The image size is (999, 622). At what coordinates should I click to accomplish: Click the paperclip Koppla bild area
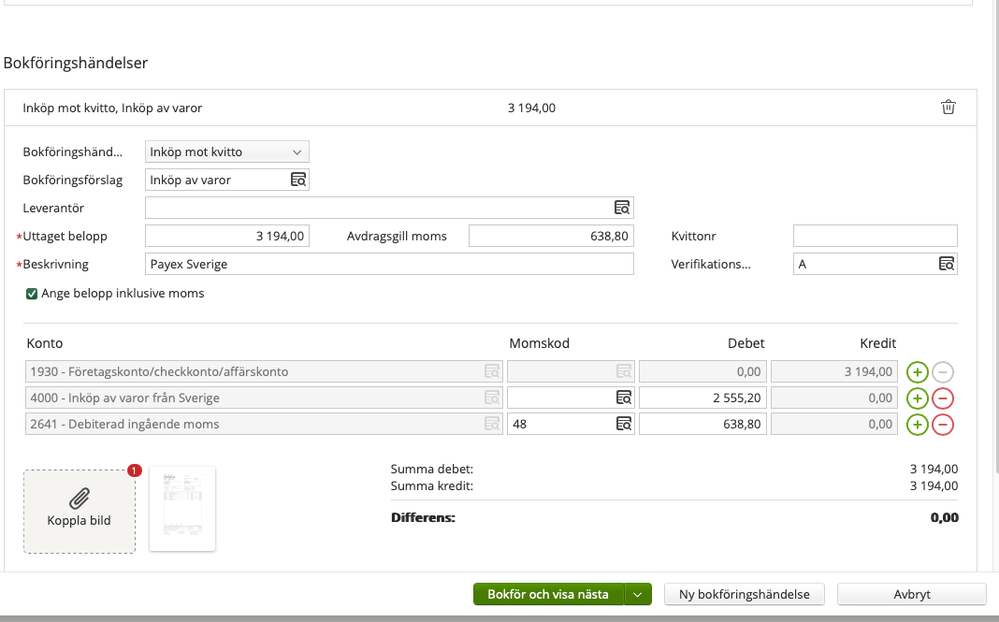tap(80, 511)
